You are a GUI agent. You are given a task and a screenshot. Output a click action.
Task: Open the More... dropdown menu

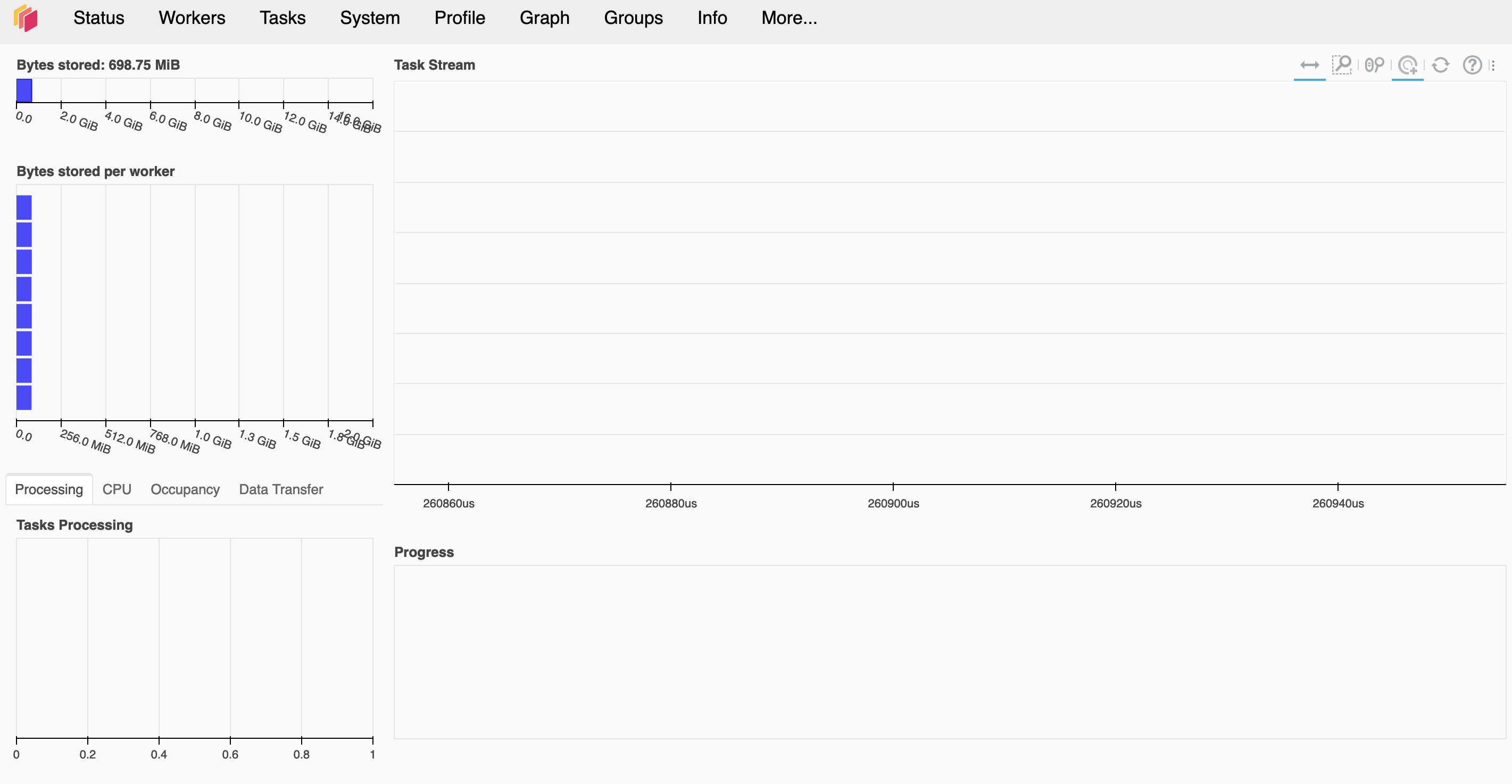pyautogui.click(x=788, y=18)
